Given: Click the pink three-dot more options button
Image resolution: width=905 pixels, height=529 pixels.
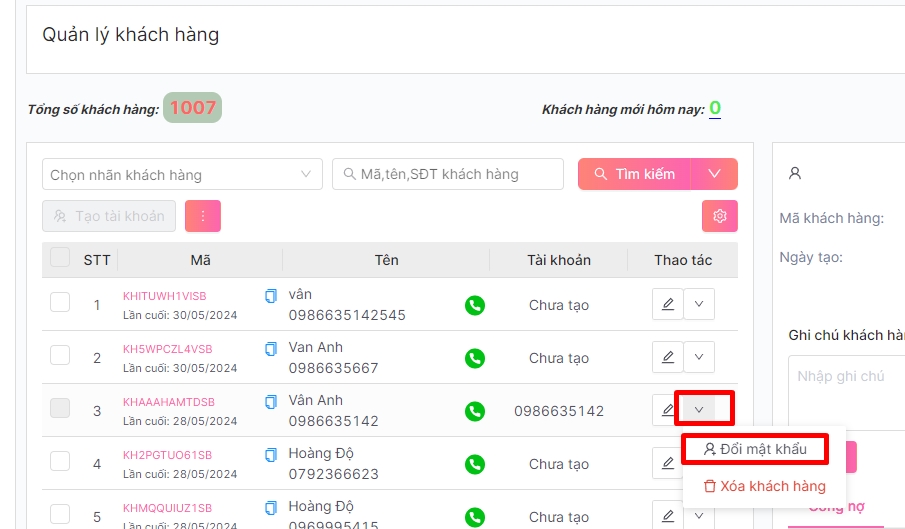Looking at the screenshot, I should click(203, 216).
